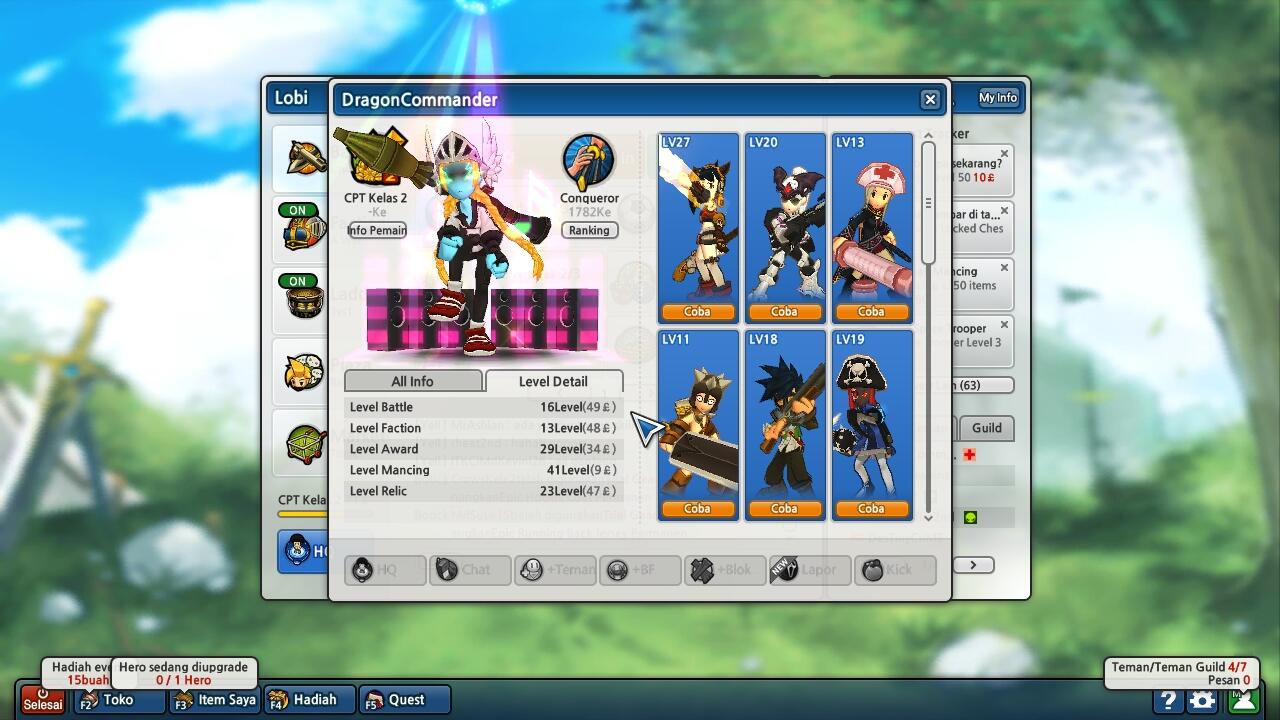
Task: Report the player with Lapor
Action: tap(810, 570)
